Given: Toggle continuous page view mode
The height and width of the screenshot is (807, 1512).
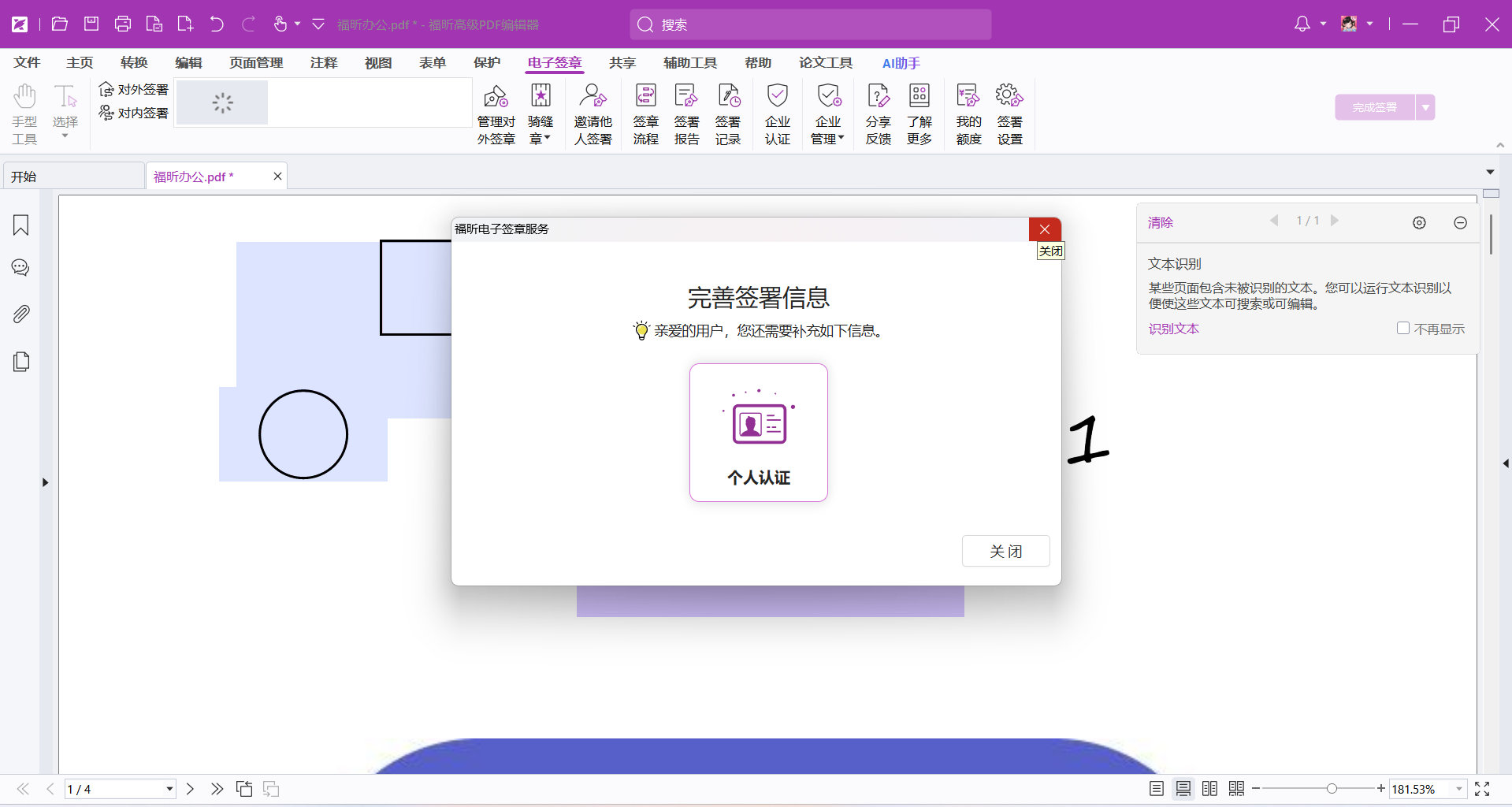Looking at the screenshot, I should (1183, 789).
